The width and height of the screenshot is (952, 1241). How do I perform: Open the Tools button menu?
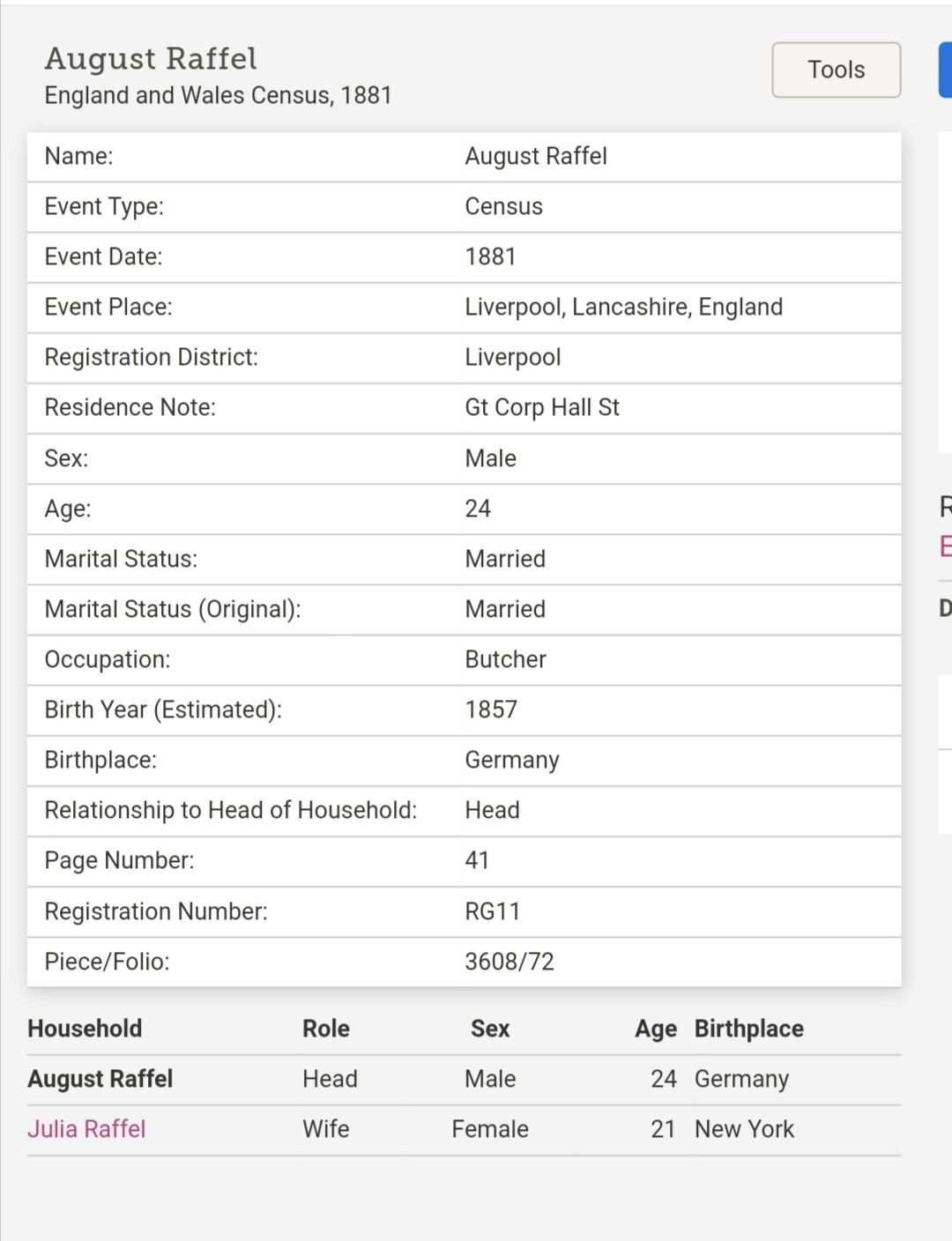[836, 70]
